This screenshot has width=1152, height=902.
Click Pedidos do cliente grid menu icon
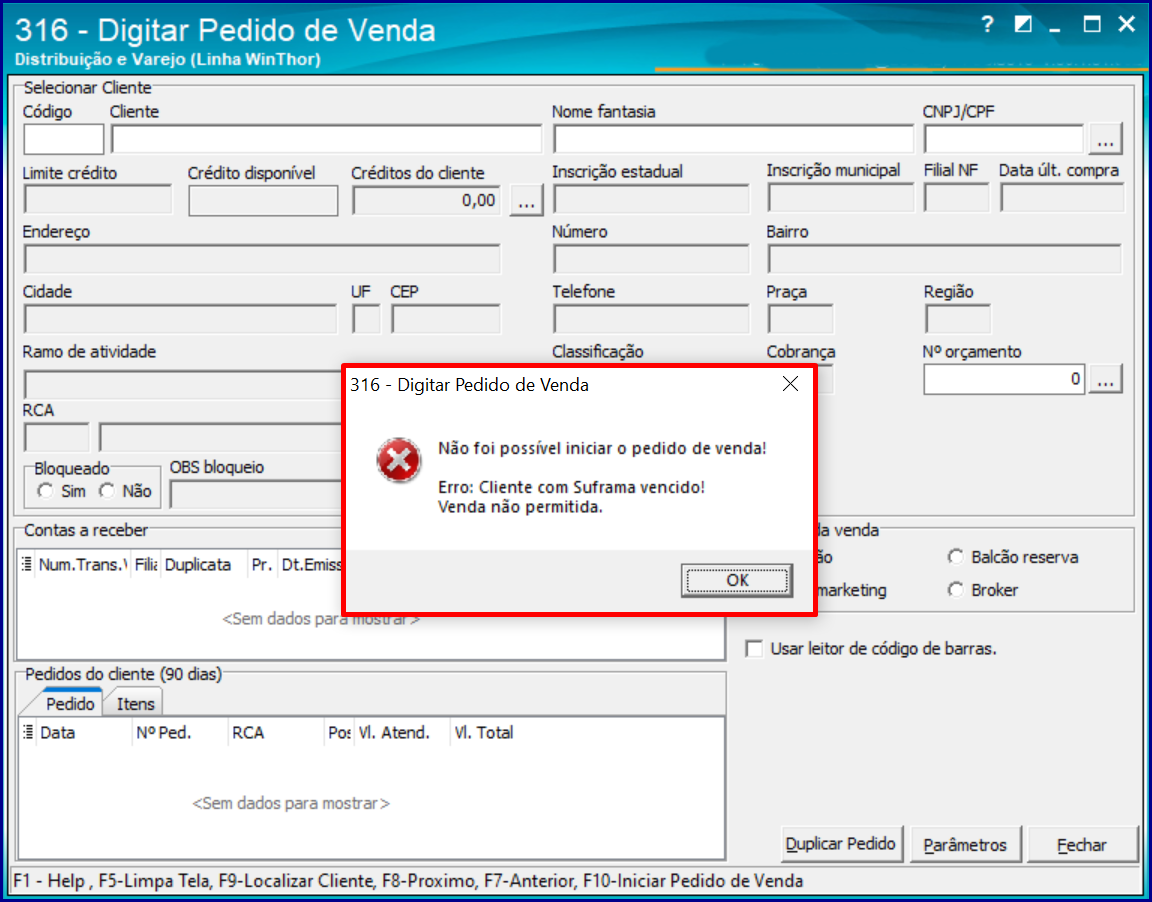(x=28, y=732)
